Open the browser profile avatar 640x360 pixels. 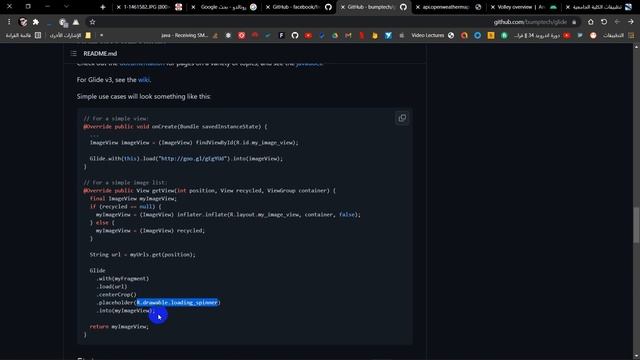coord(23,22)
